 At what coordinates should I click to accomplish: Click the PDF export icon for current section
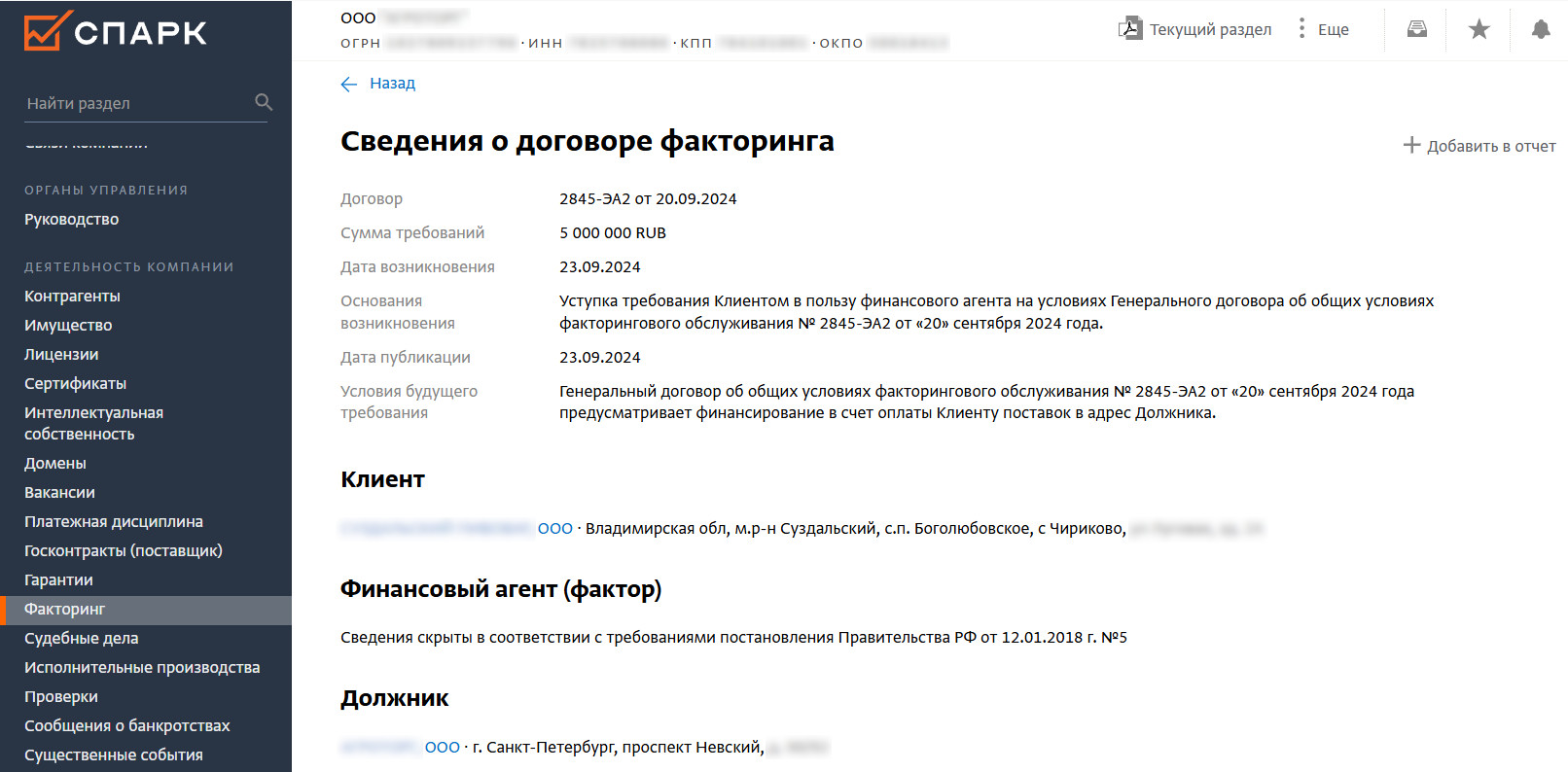[1130, 28]
